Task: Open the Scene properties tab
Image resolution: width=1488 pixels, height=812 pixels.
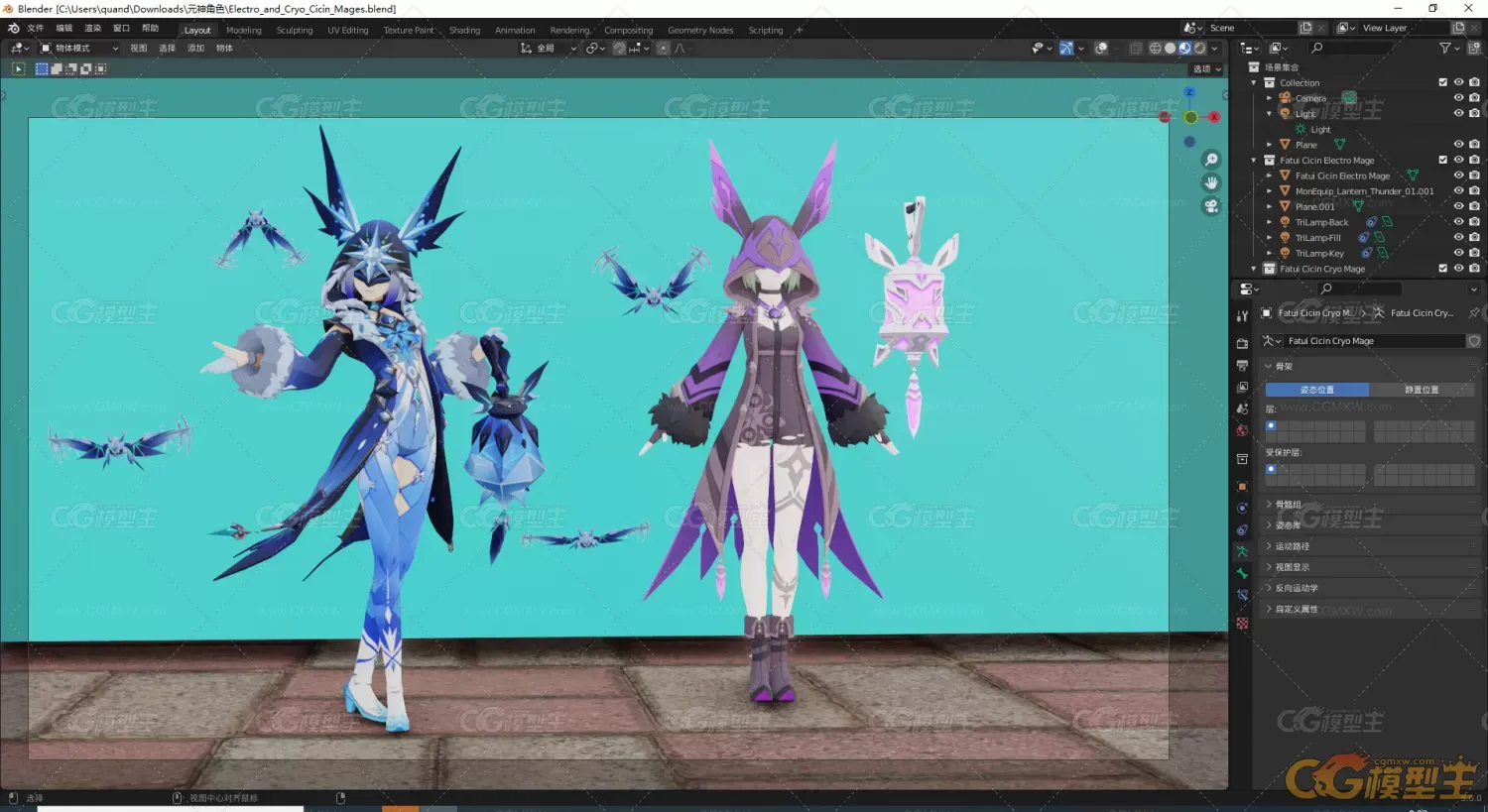Action: pyautogui.click(x=1242, y=408)
